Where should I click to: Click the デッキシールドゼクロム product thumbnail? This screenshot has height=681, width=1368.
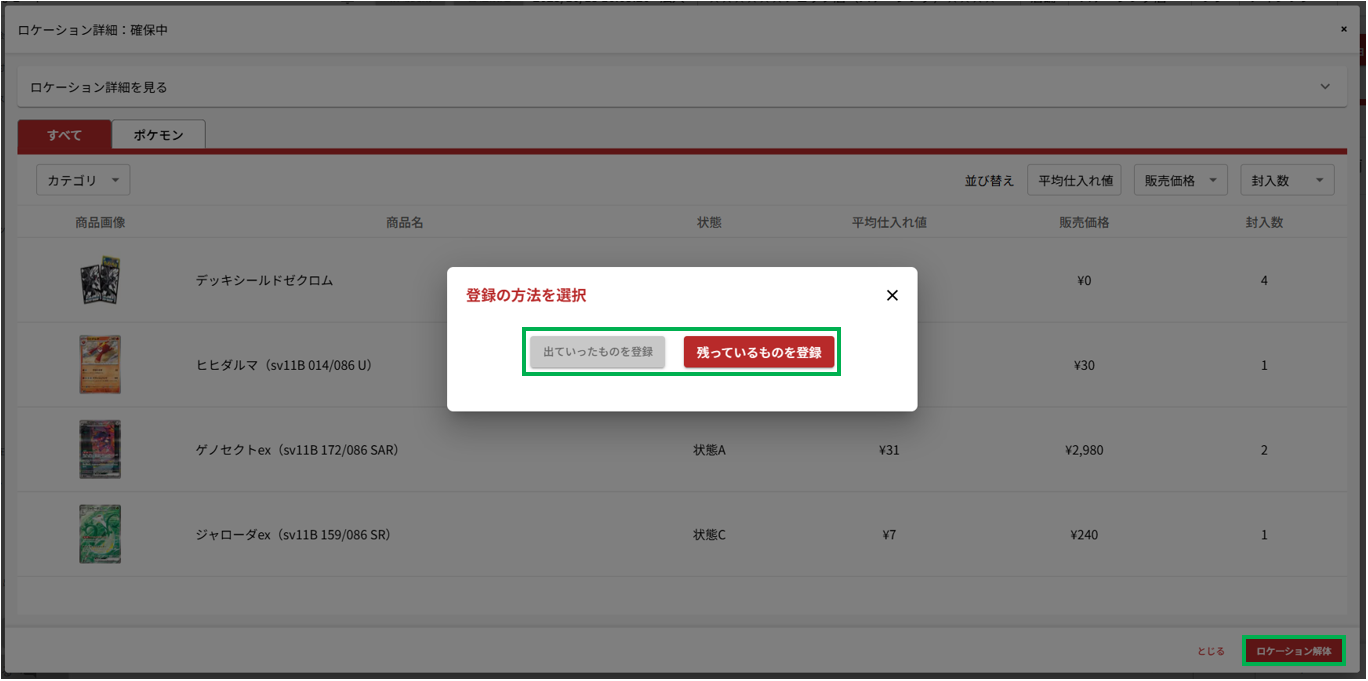click(x=100, y=281)
